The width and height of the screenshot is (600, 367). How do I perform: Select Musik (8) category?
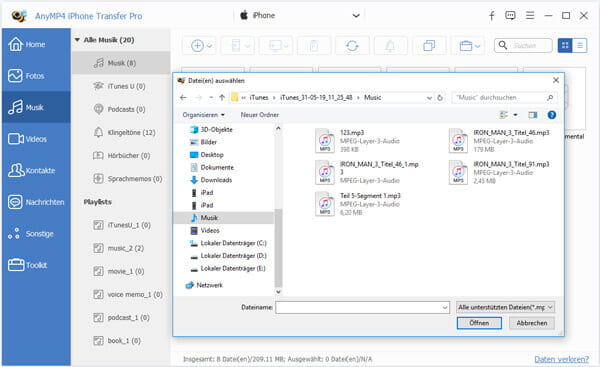[x=121, y=63]
